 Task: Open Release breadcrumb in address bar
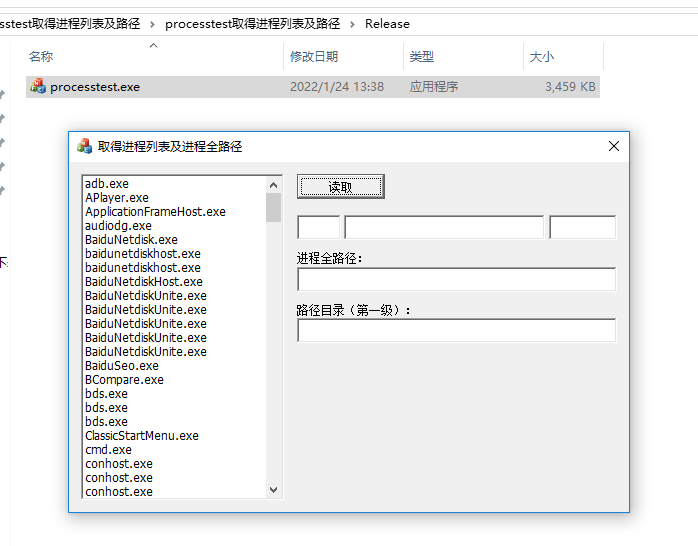click(387, 24)
